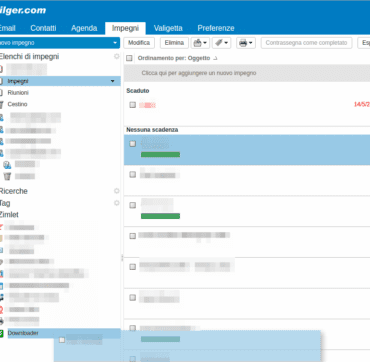Click the Ricerche section heading
This screenshot has width=370, height=362.
[x=13, y=191]
